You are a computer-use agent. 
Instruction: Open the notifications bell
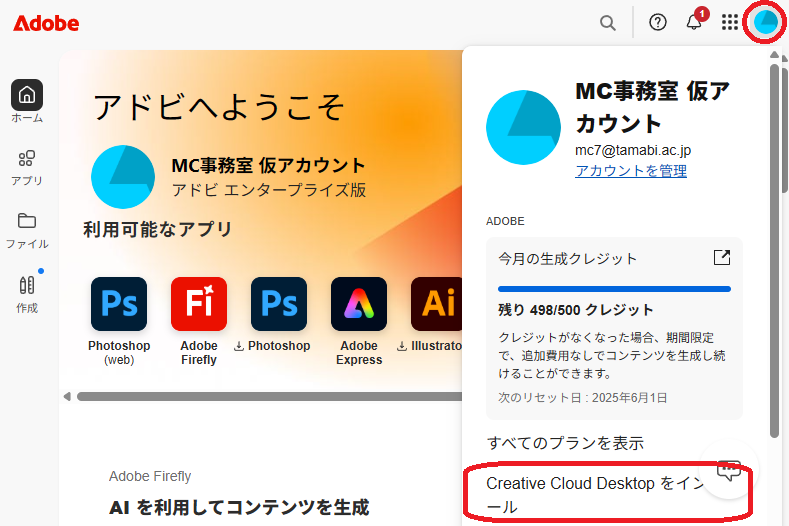pos(694,22)
